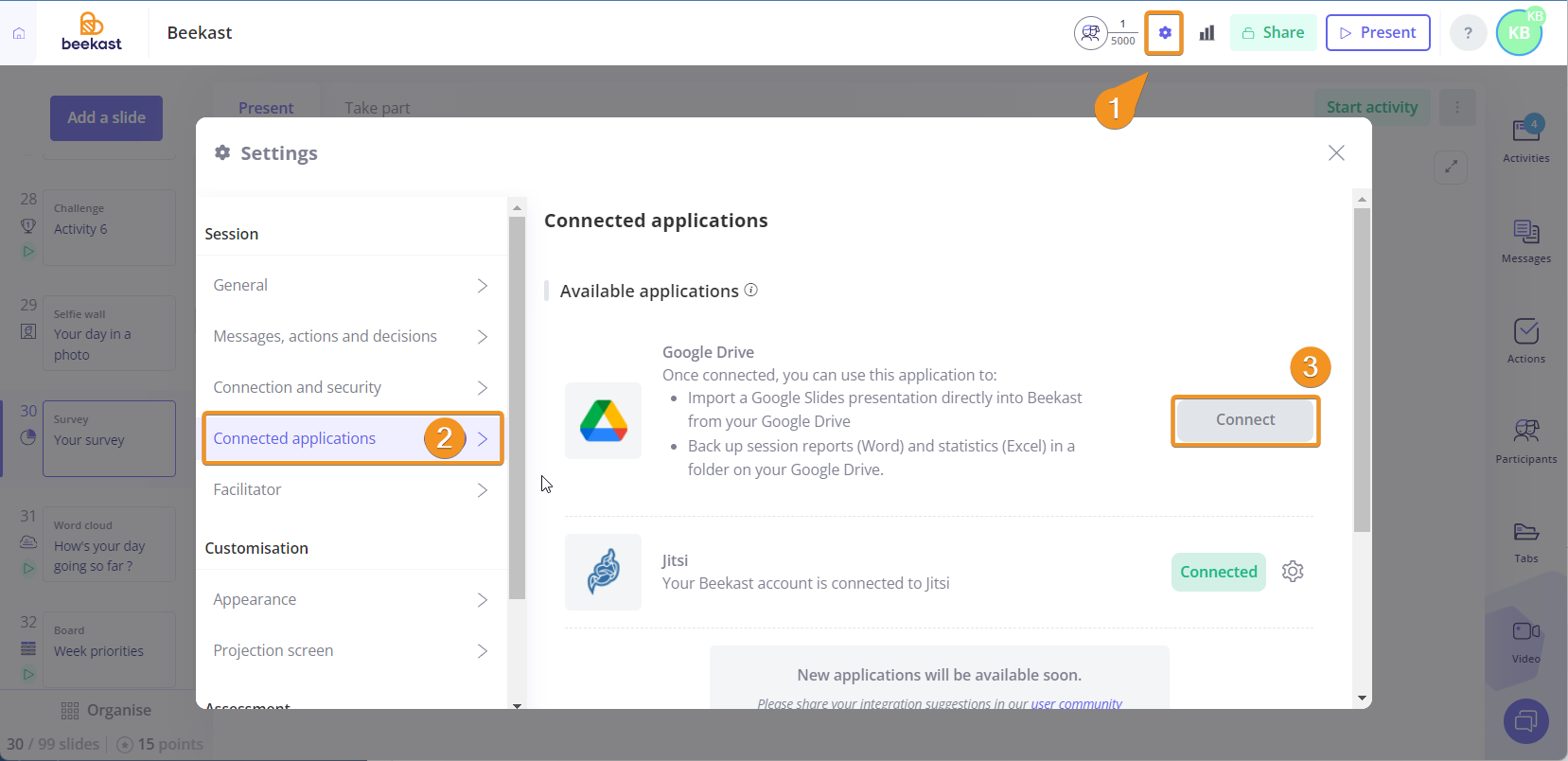The image size is (1568, 761).
Task: Open the KB user avatar menu
Action: tap(1519, 33)
